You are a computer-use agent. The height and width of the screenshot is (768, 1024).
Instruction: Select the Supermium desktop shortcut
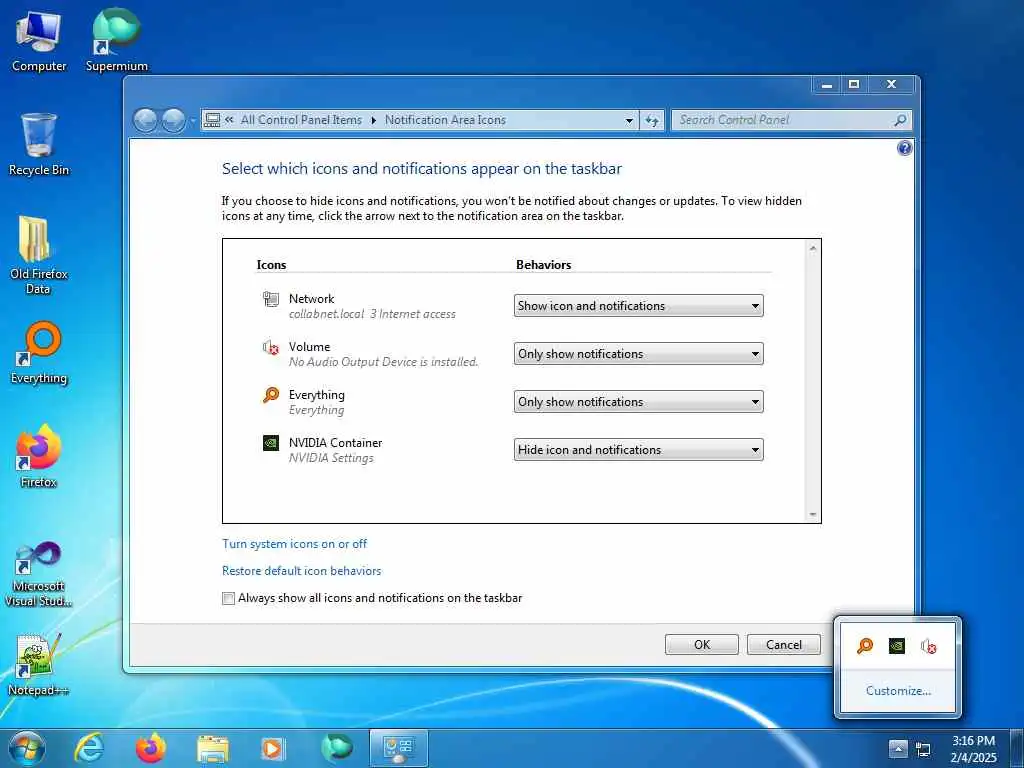click(x=117, y=42)
